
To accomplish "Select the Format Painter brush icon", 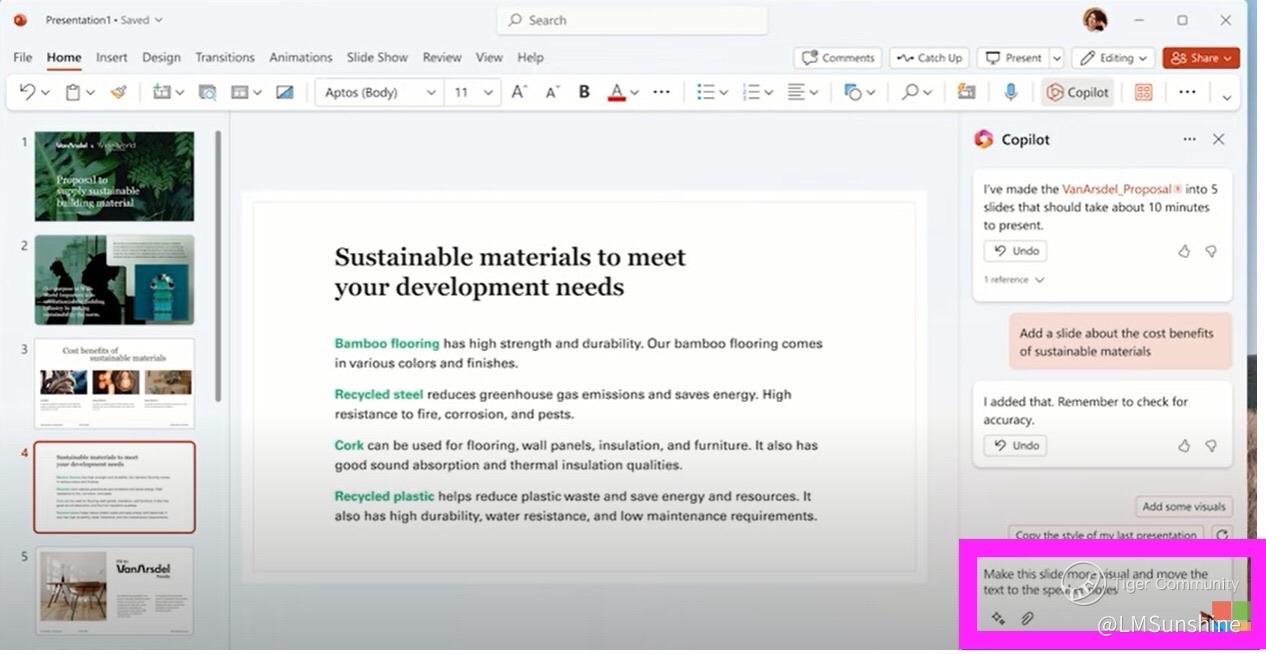I will 119,92.
